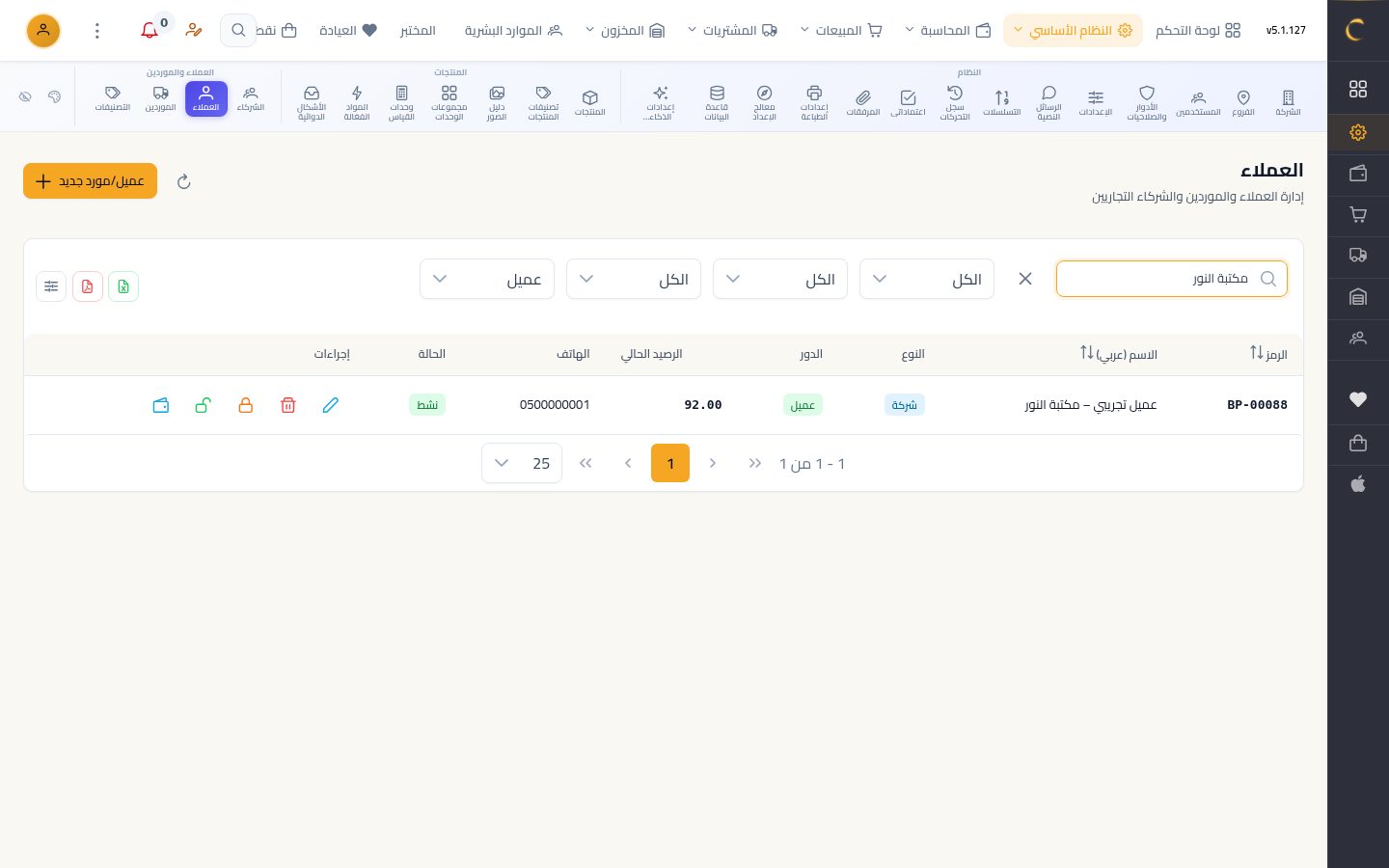This screenshot has width=1389, height=868.
Task: Click the red trash delete icon for BP-00088
Action: (287, 405)
